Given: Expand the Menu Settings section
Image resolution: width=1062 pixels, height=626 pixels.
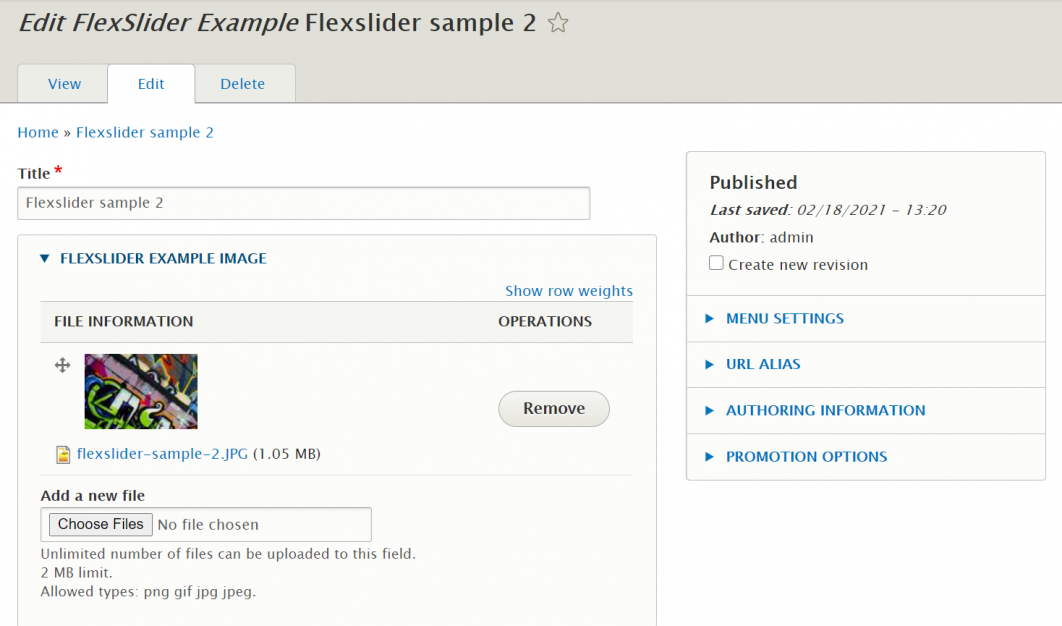Looking at the screenshot, I should pos(784,318).
